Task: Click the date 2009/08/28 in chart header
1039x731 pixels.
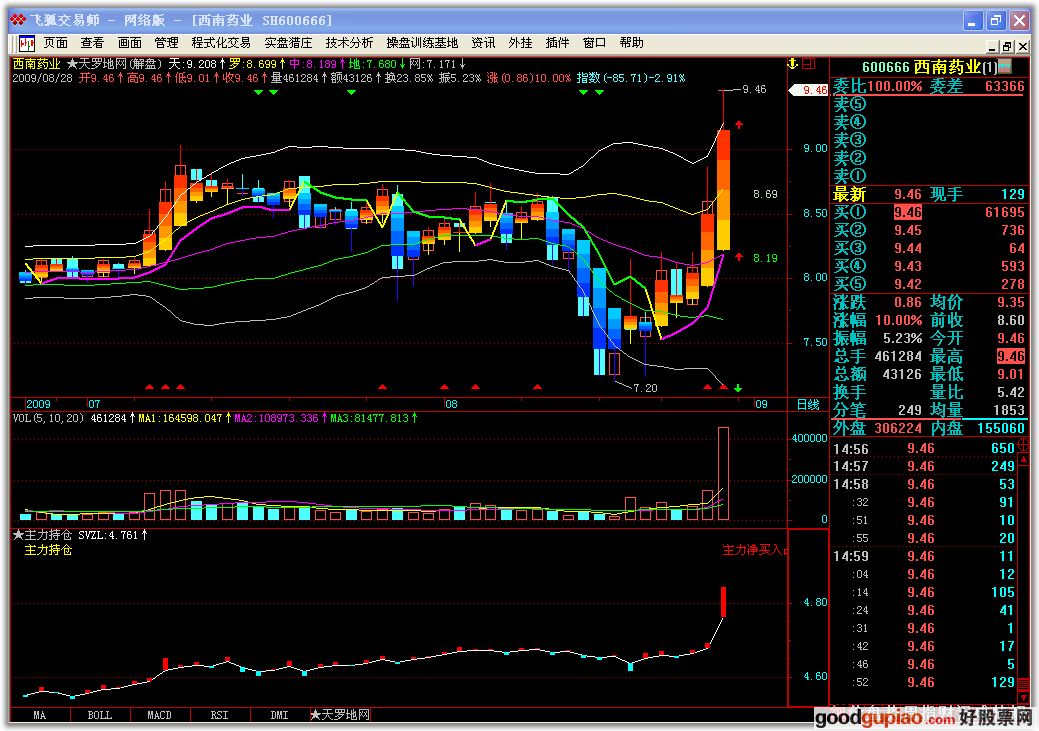Action: (x=42, y=78)
